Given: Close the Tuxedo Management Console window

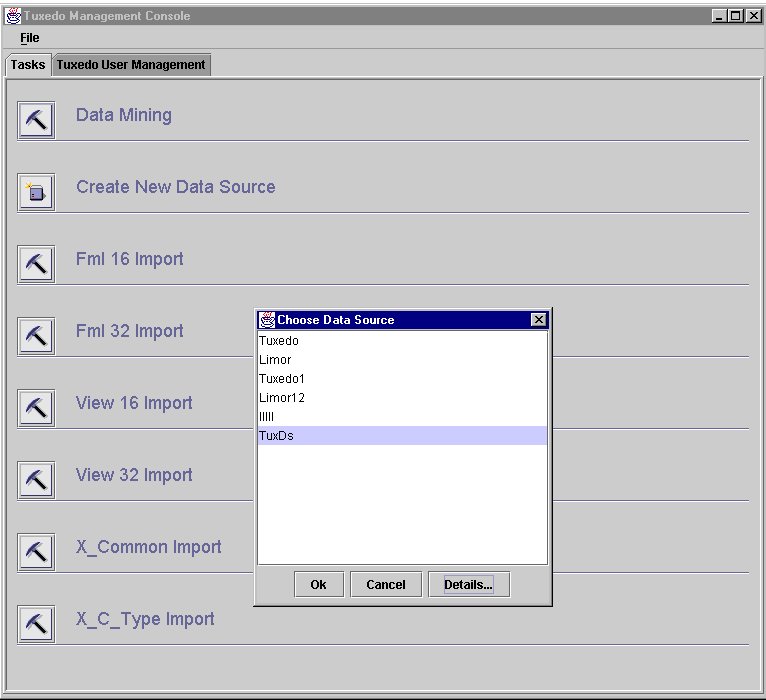Looking at the screenshot, I should click(x=754, y=16).
